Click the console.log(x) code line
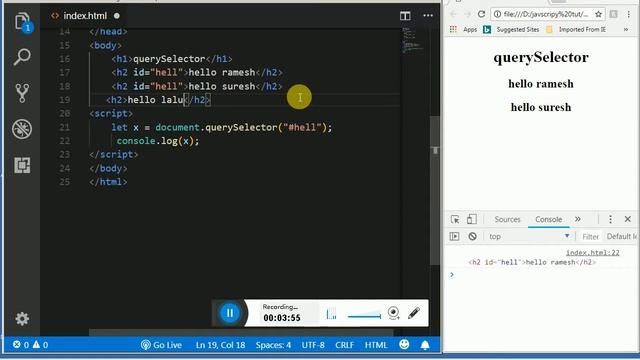Screen dimensions: 640x360 pos(158,141)
